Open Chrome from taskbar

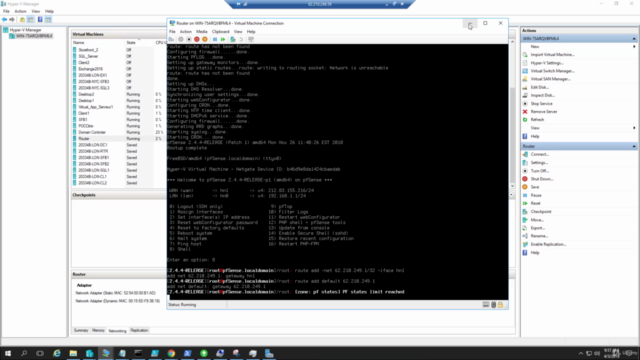[x=171, y=353]
